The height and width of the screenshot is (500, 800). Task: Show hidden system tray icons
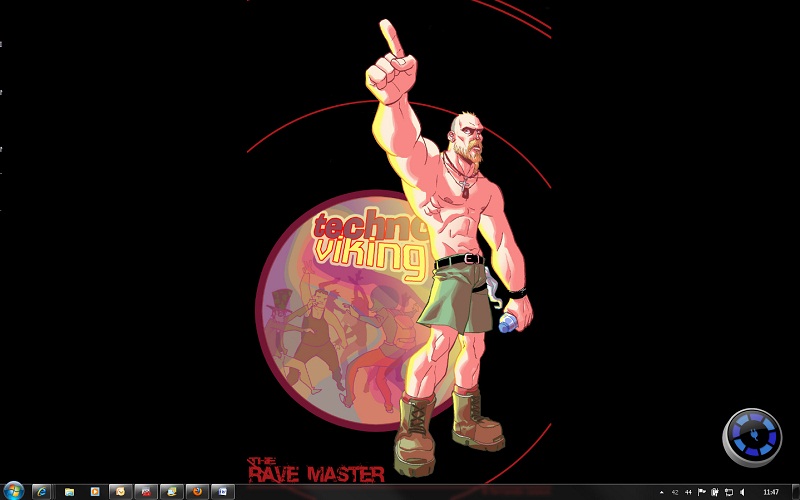click(662, 492)
